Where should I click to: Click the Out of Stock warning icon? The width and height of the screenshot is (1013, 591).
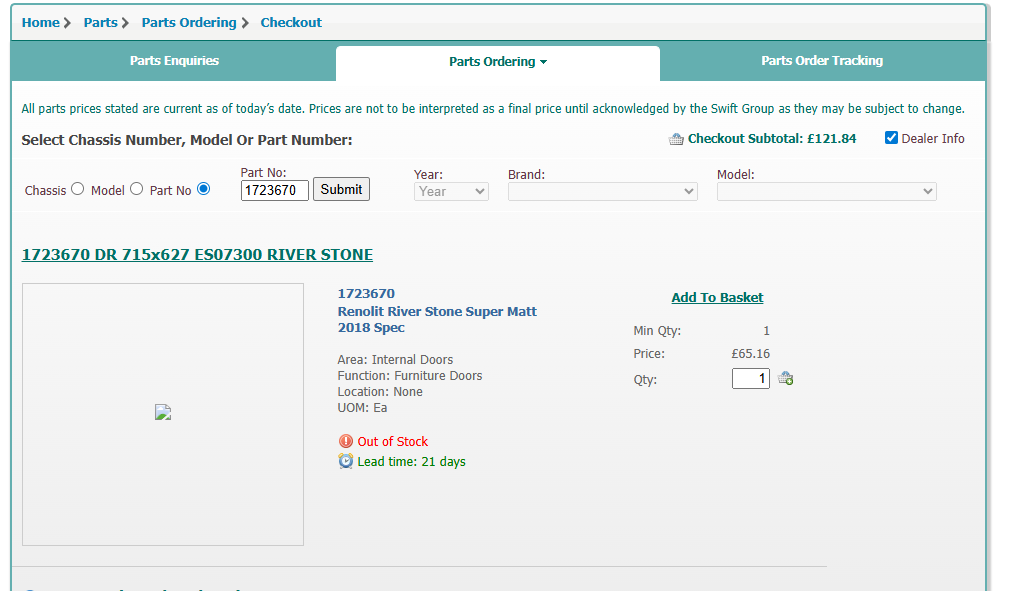pyautogui.click(x=346, y=441)
